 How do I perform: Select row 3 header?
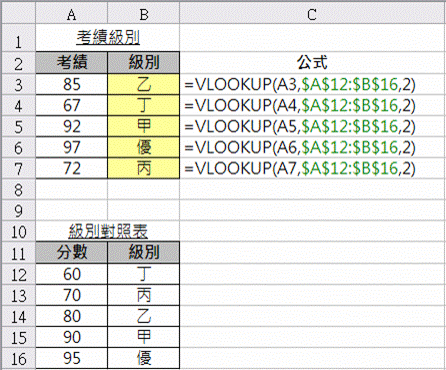(18, 84)
